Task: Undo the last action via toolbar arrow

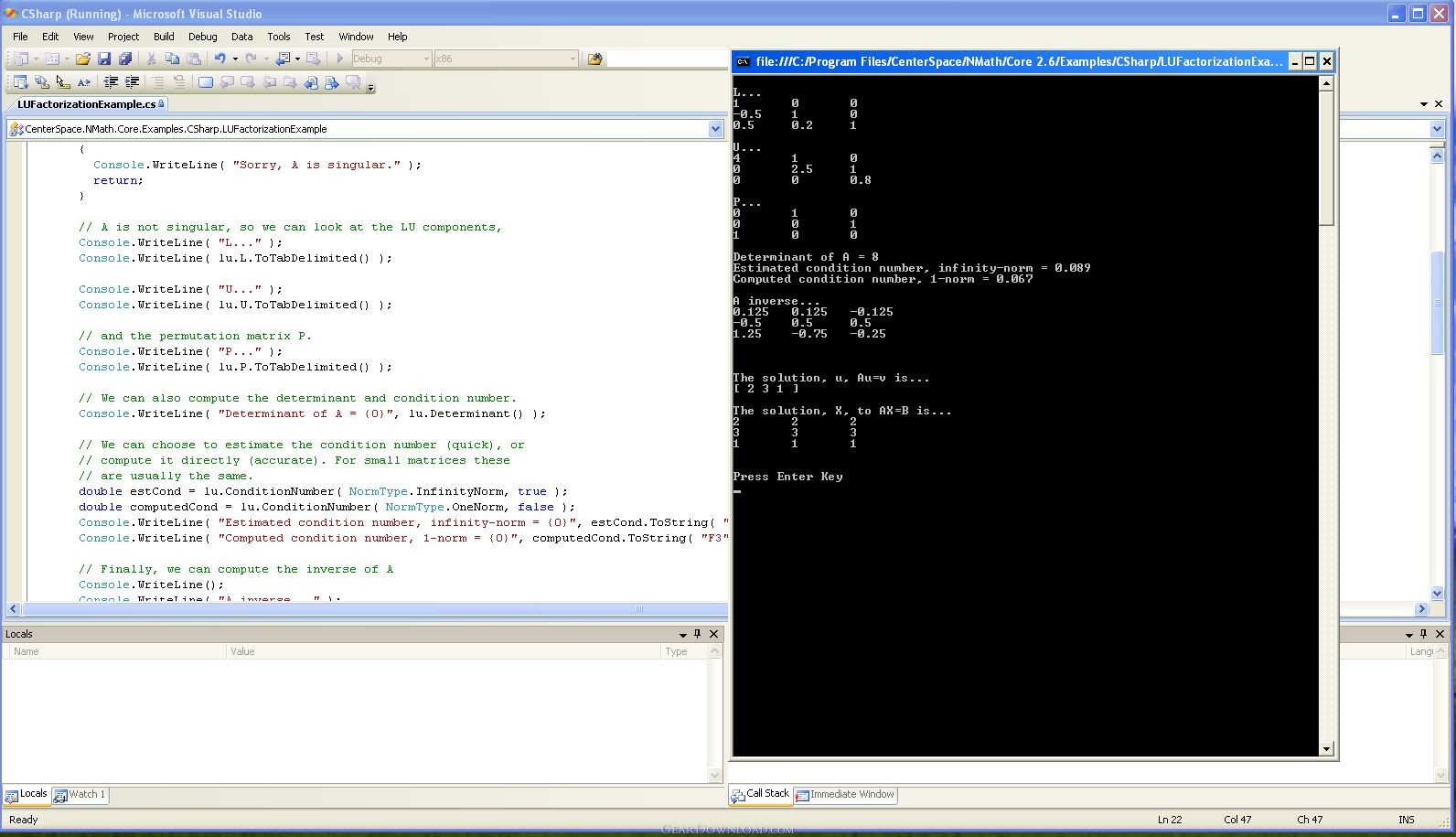Action: [220, 59]
